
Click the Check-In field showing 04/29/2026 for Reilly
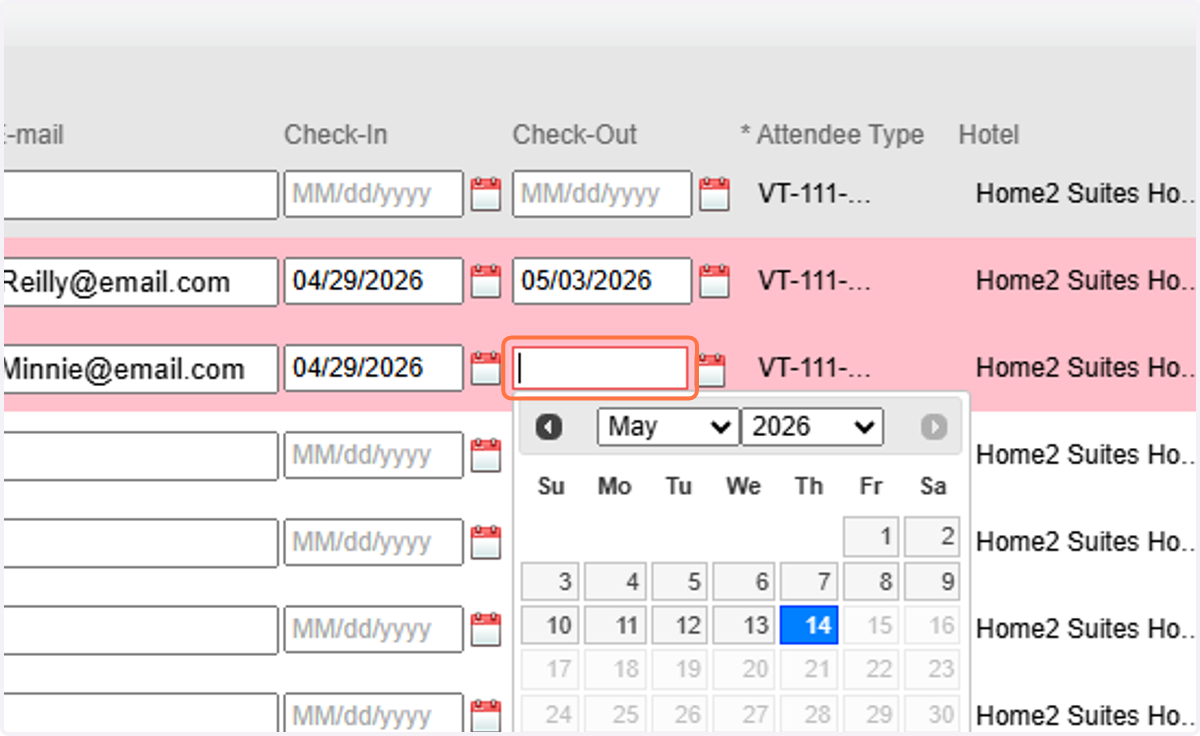coord(374,281)
